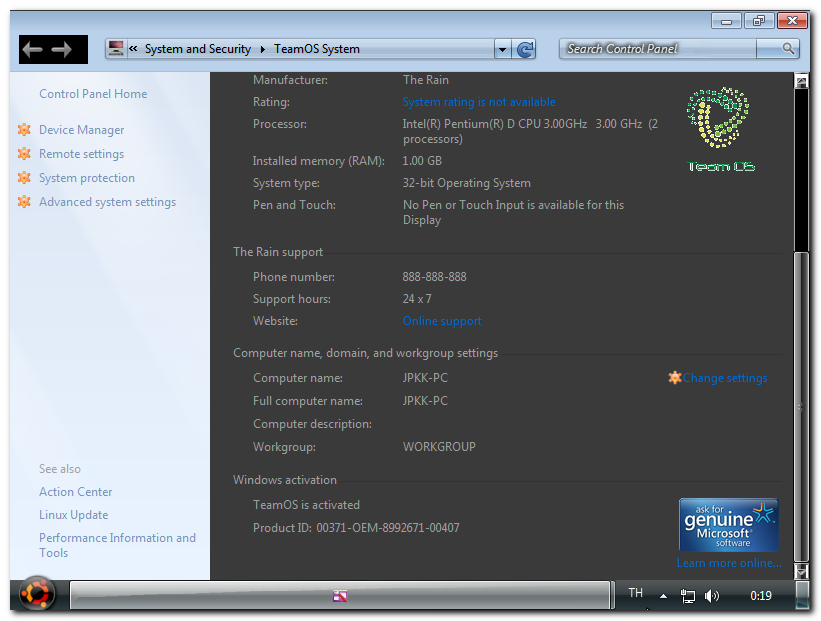Click ask for genuine Microsoft software badge

(728, 525)
